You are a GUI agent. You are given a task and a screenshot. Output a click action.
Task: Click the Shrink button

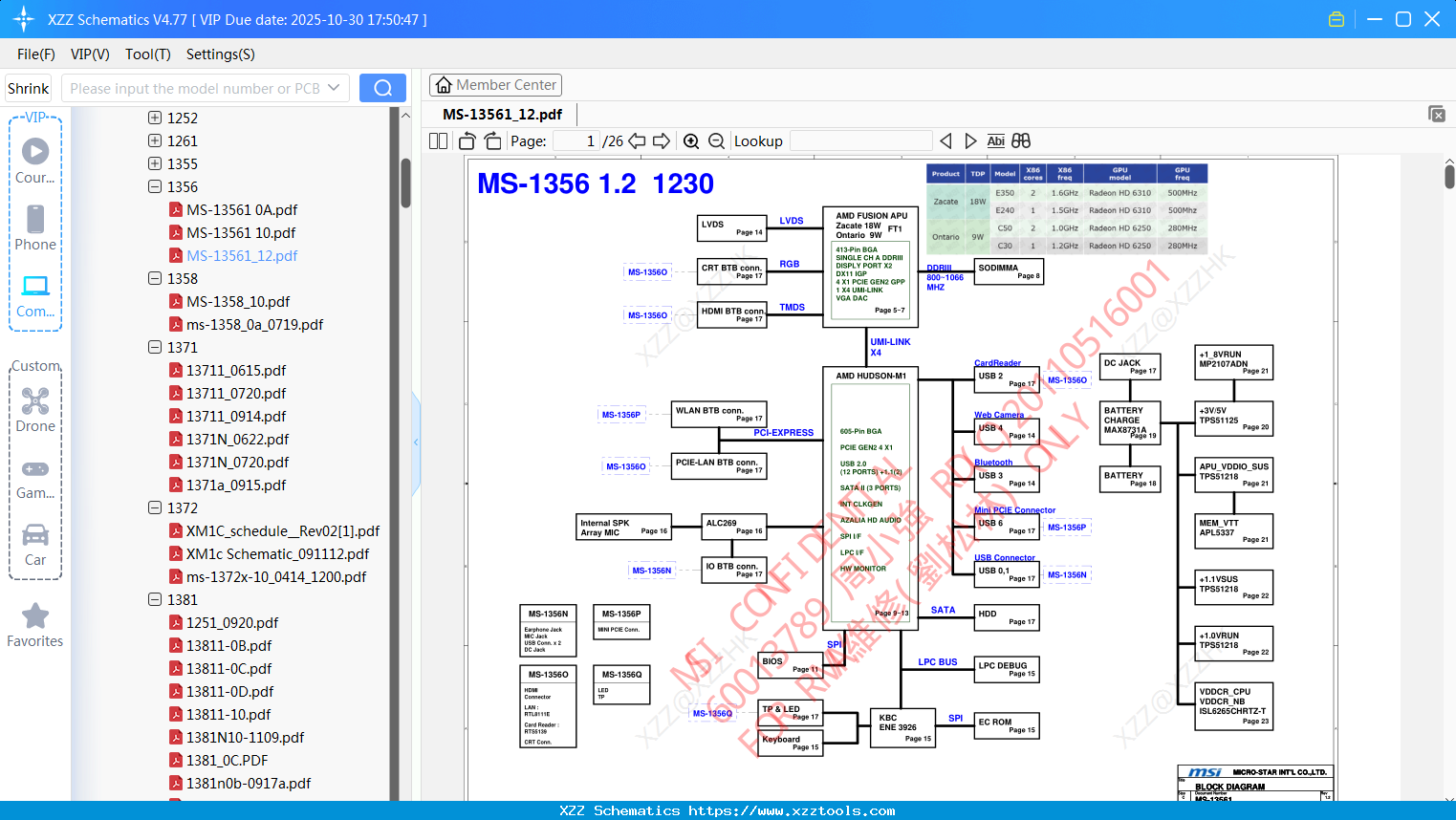pos(29,88)
